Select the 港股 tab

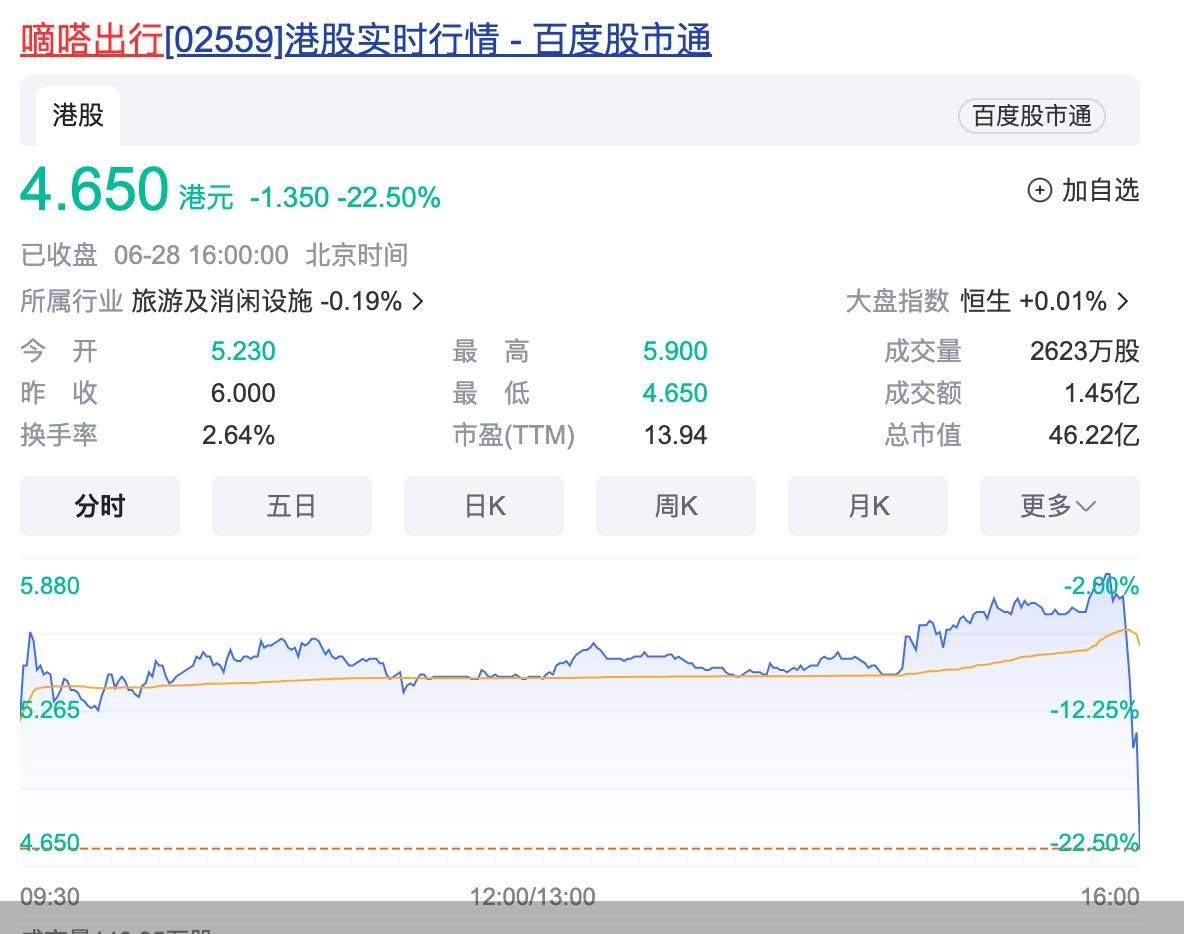(78, 116)
